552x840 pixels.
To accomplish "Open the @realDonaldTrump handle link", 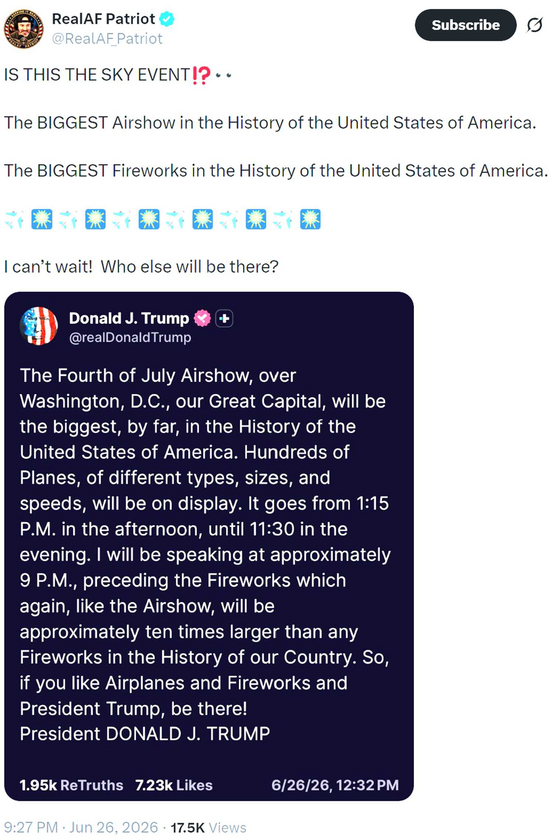I will (x=130, y=338).
